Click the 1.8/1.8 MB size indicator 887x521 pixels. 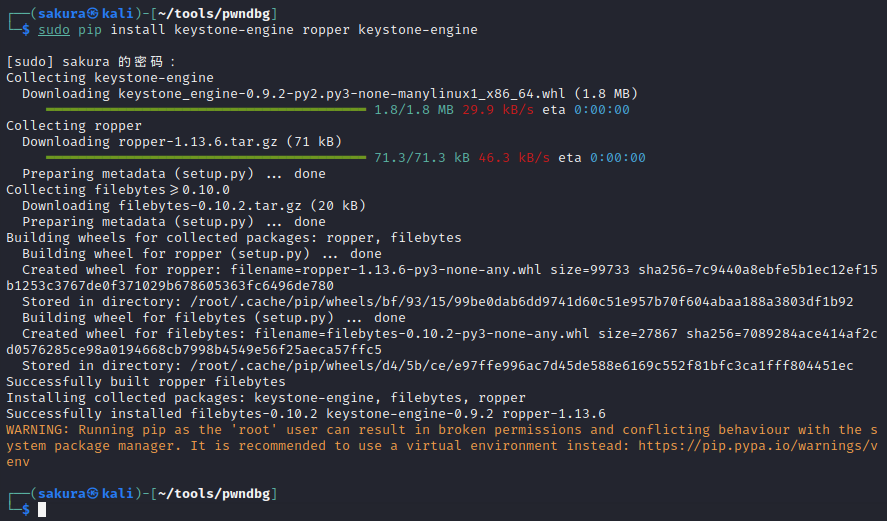click(x=414, y=110)
